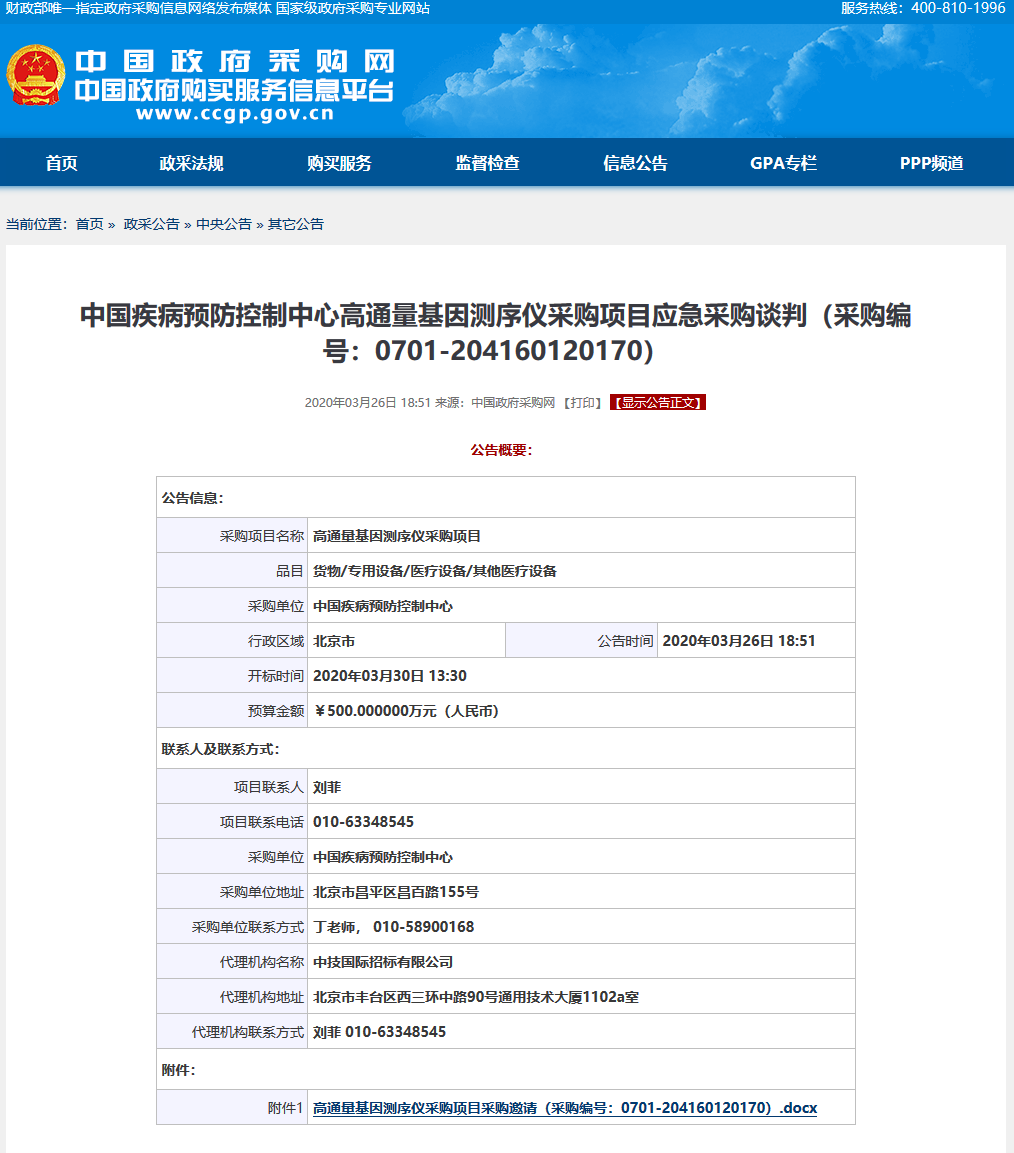1014x1153 pixels.
Task: Click the 公告信息 section header
Action: (193, 498)
